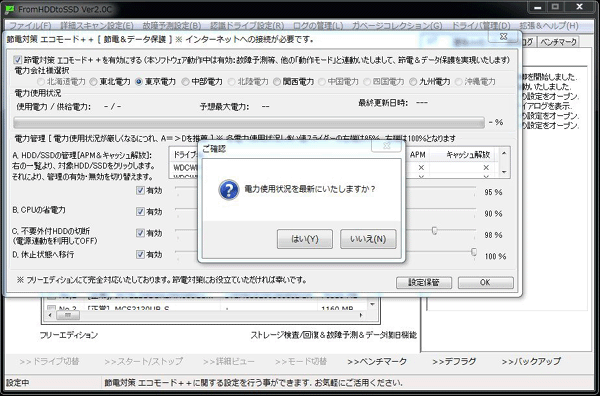600x396 pixels.
Task: Open the ファイル(F) menu
Action: tap(30, 26)
